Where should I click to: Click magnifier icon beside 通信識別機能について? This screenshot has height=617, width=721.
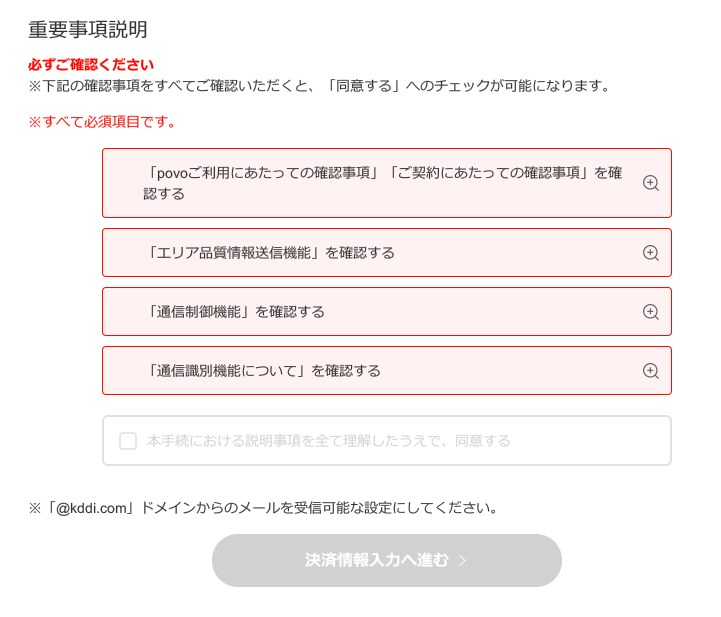coord(651,371)
